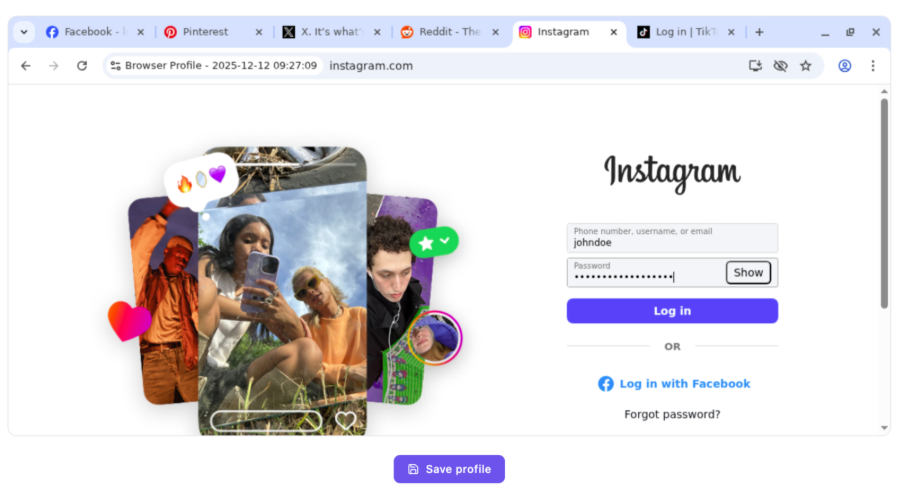Choose Log in with Facebook
Screen dimensions: 899x496
674,384
